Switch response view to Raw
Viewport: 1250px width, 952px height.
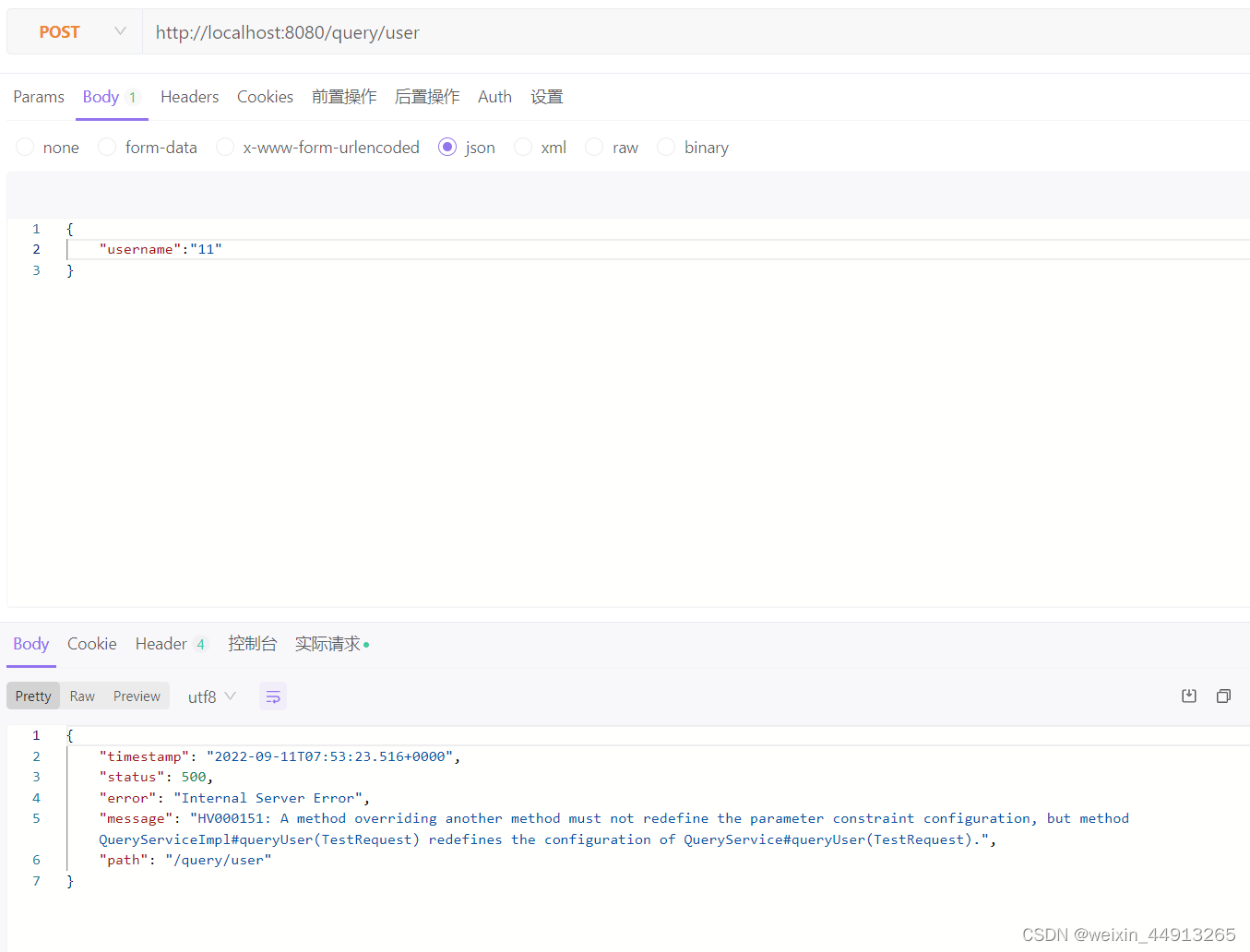click(x=81, y=696)
